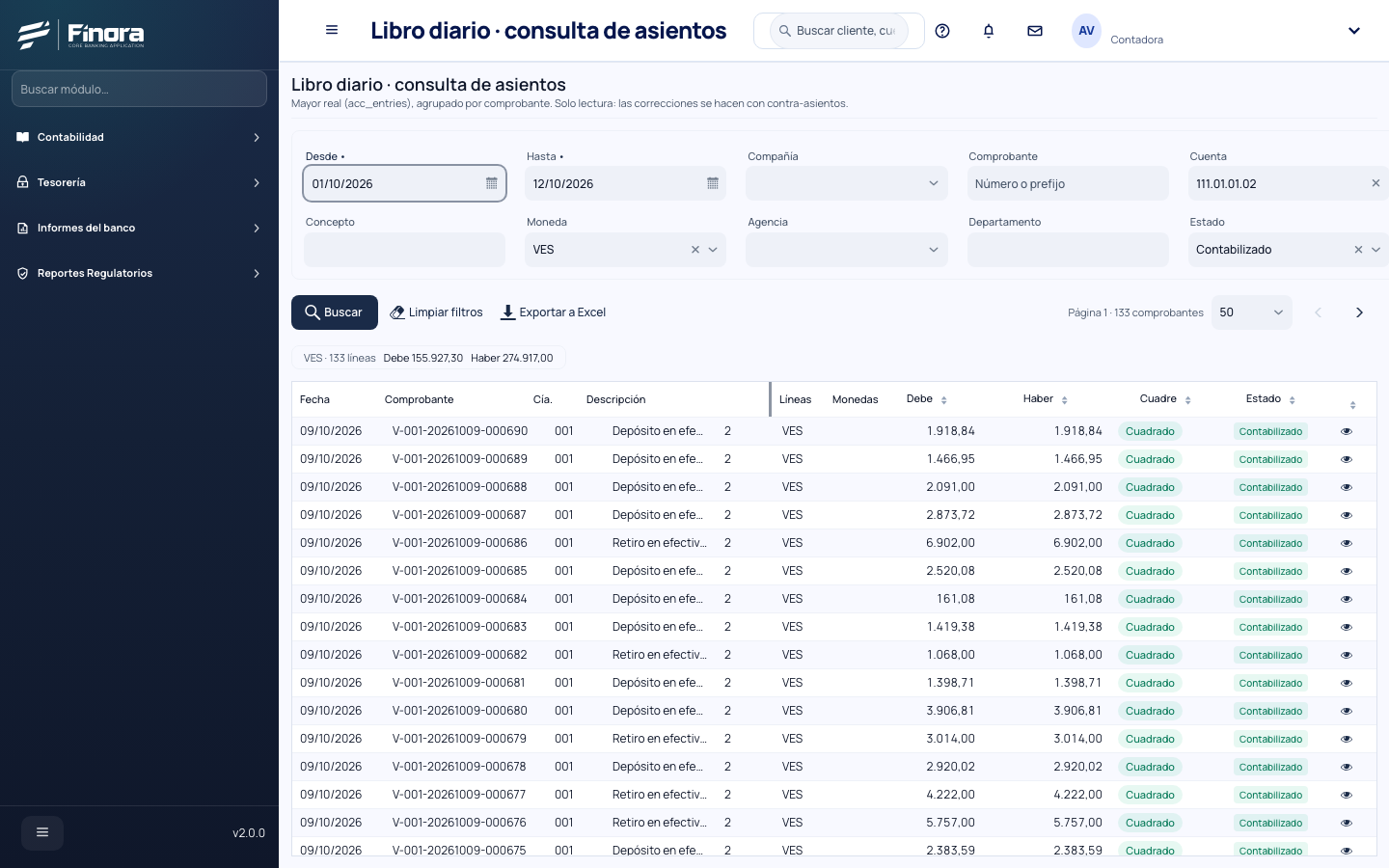Expand Contabilidad module in sidebar
The width and height of the screenshot is (1389, 868).
pos(139,137)
